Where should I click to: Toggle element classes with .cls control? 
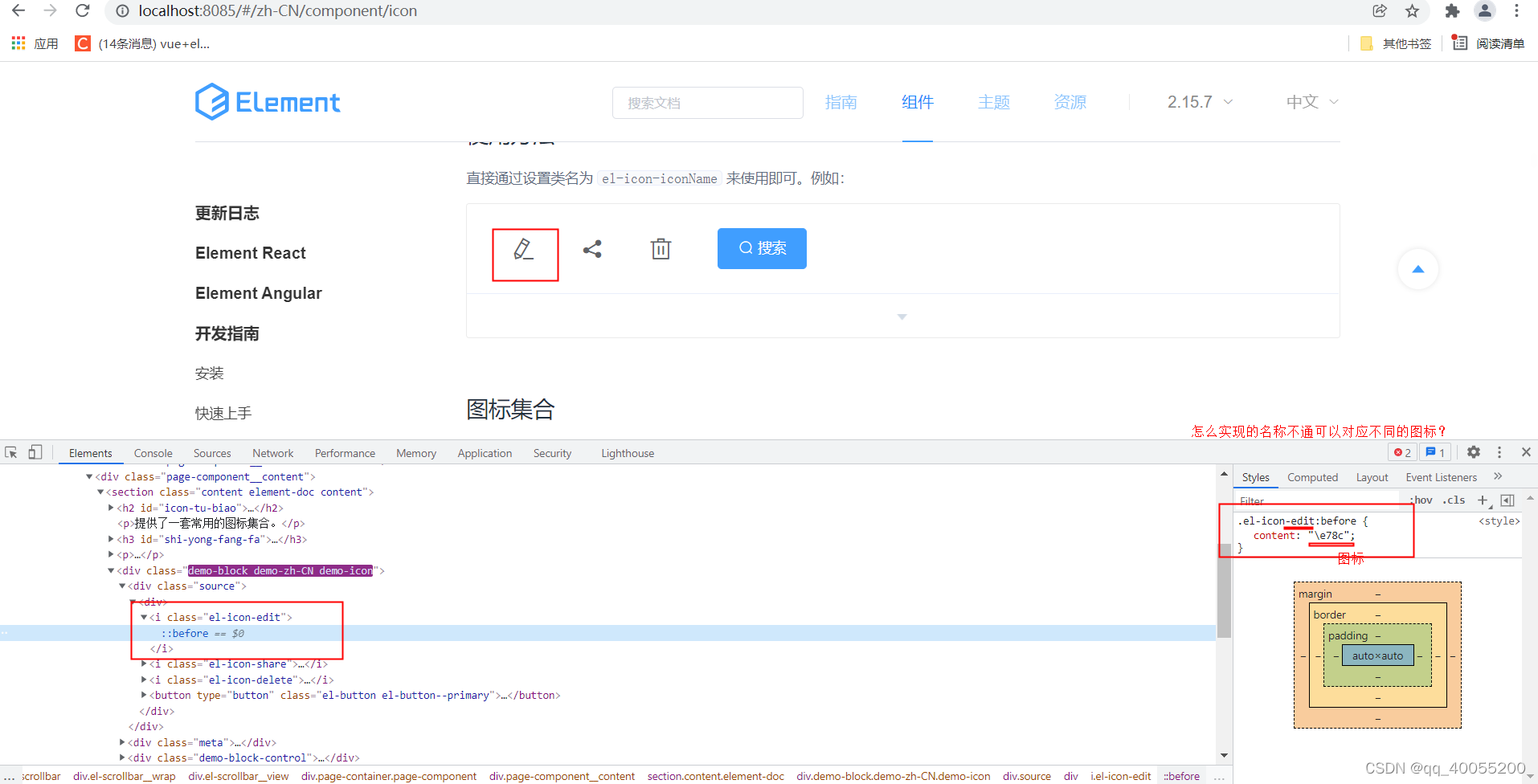pyautogui.click(x=1454, y=500)
